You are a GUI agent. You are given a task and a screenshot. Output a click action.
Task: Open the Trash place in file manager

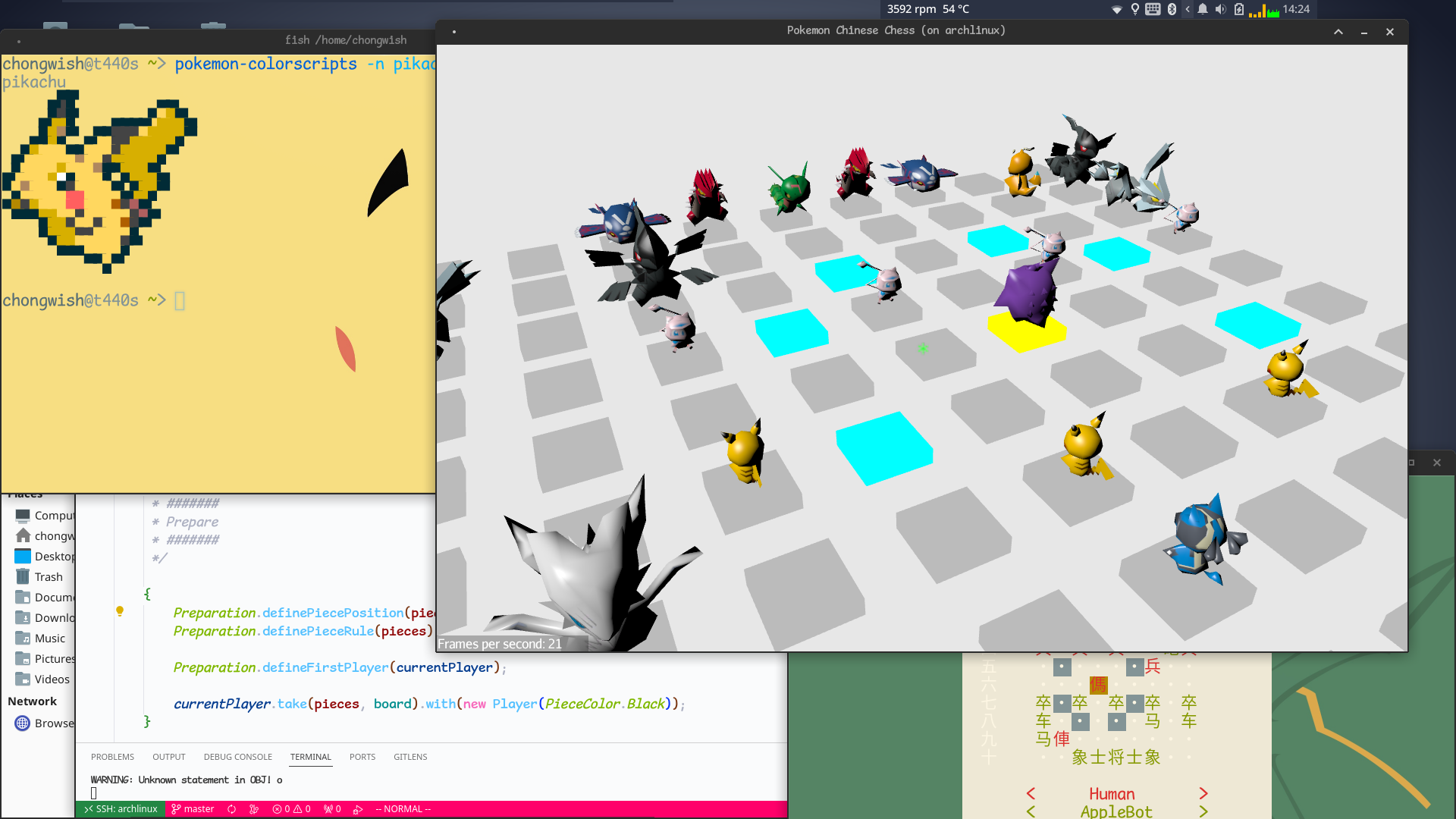click(x=49, y=577)
